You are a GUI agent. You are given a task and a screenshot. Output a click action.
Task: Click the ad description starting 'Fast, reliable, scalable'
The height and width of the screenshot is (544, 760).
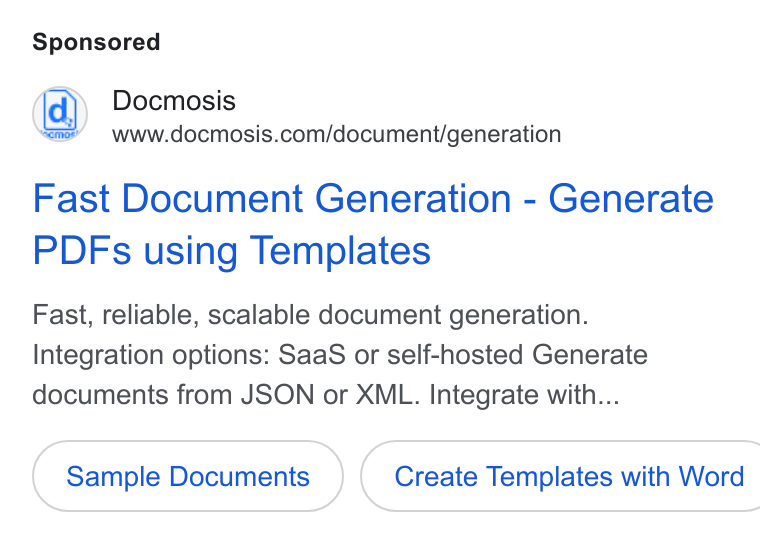340,354
